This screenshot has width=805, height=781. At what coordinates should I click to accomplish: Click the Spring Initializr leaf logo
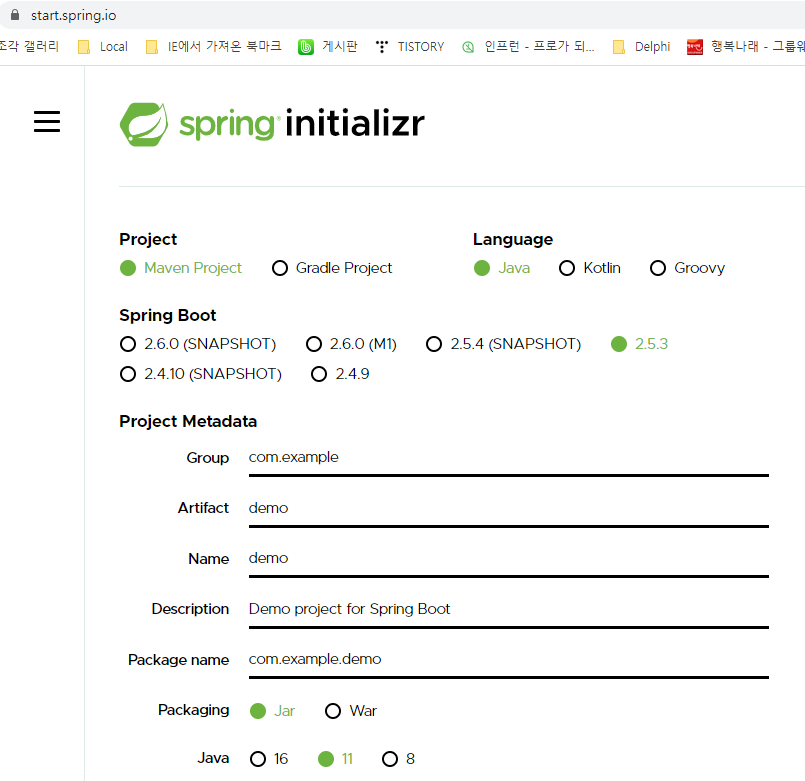(144, 124)
